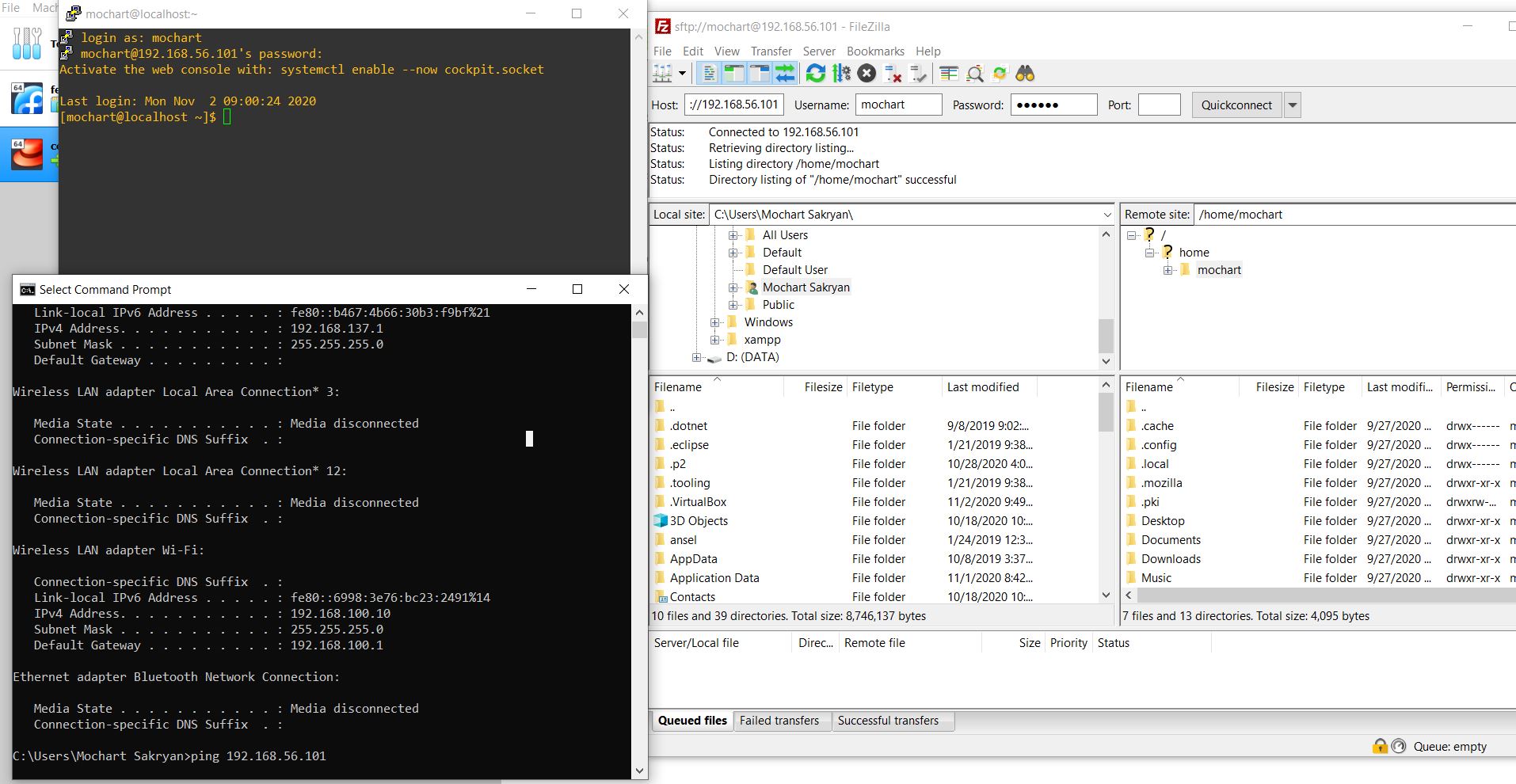Expand Windows folder in local tree
Screen dimensions: 1516x784
(715, 322)
